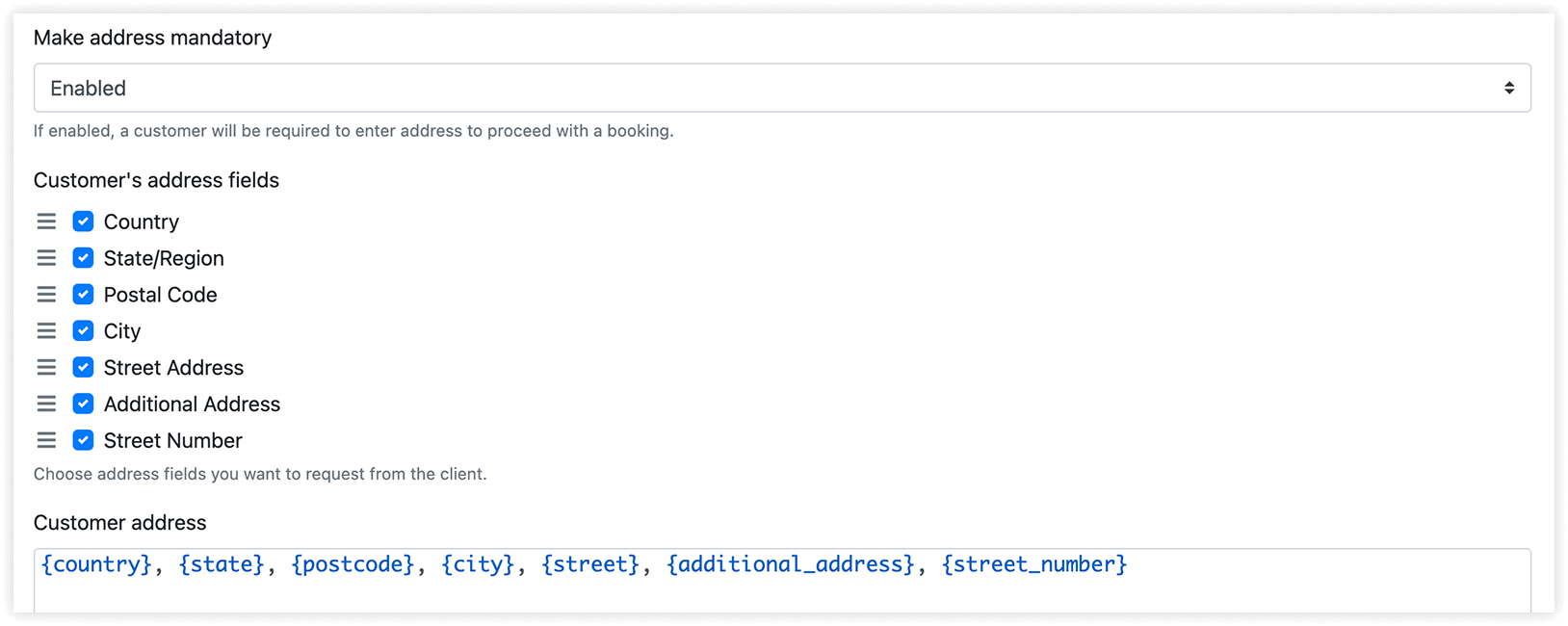The width and height of the screenshot is (1568, 626).
Task: Click the {country} placeholder in Customer address
Action: tap(96, 565)
